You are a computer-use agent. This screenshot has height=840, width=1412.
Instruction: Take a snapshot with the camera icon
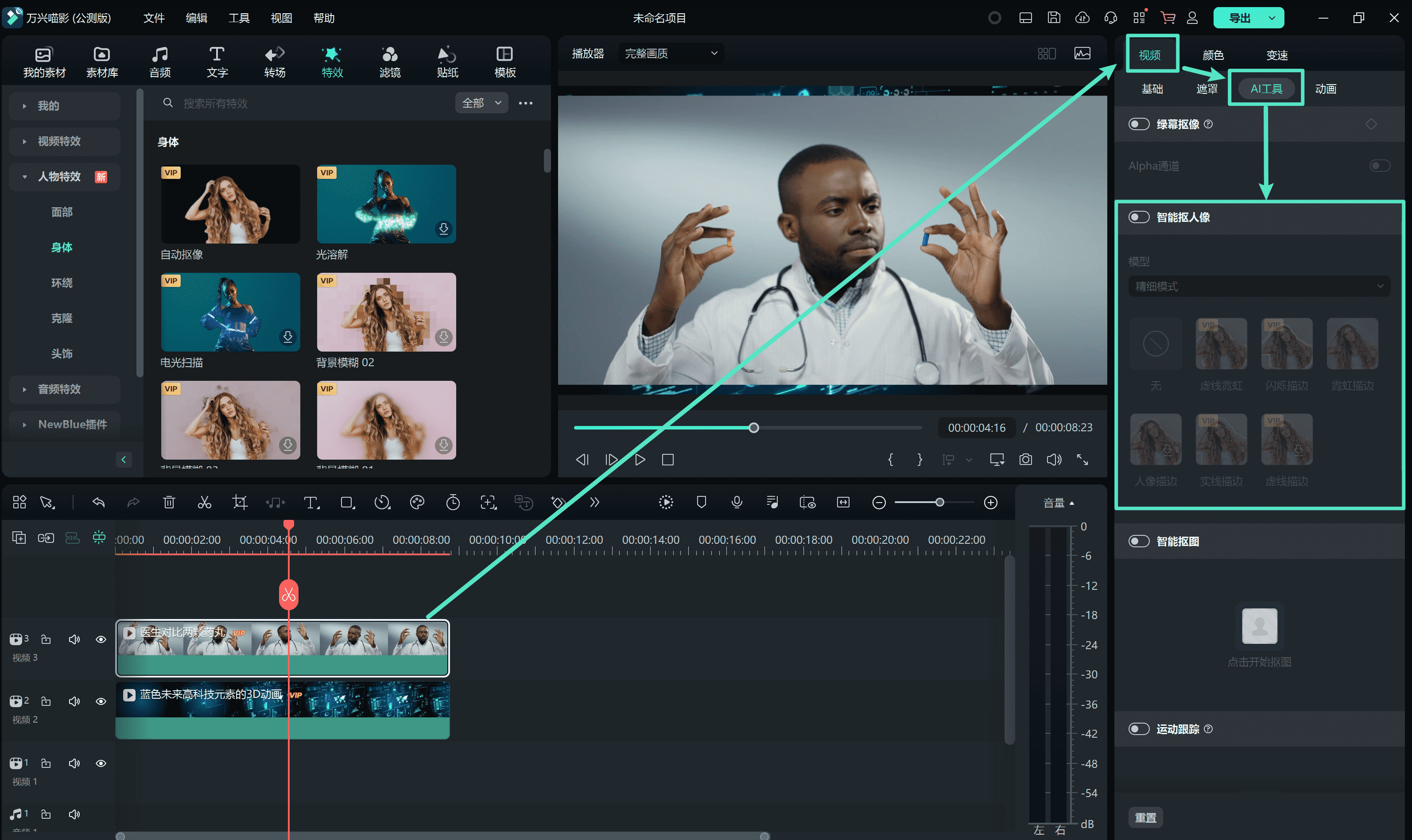coord(1025,460)
